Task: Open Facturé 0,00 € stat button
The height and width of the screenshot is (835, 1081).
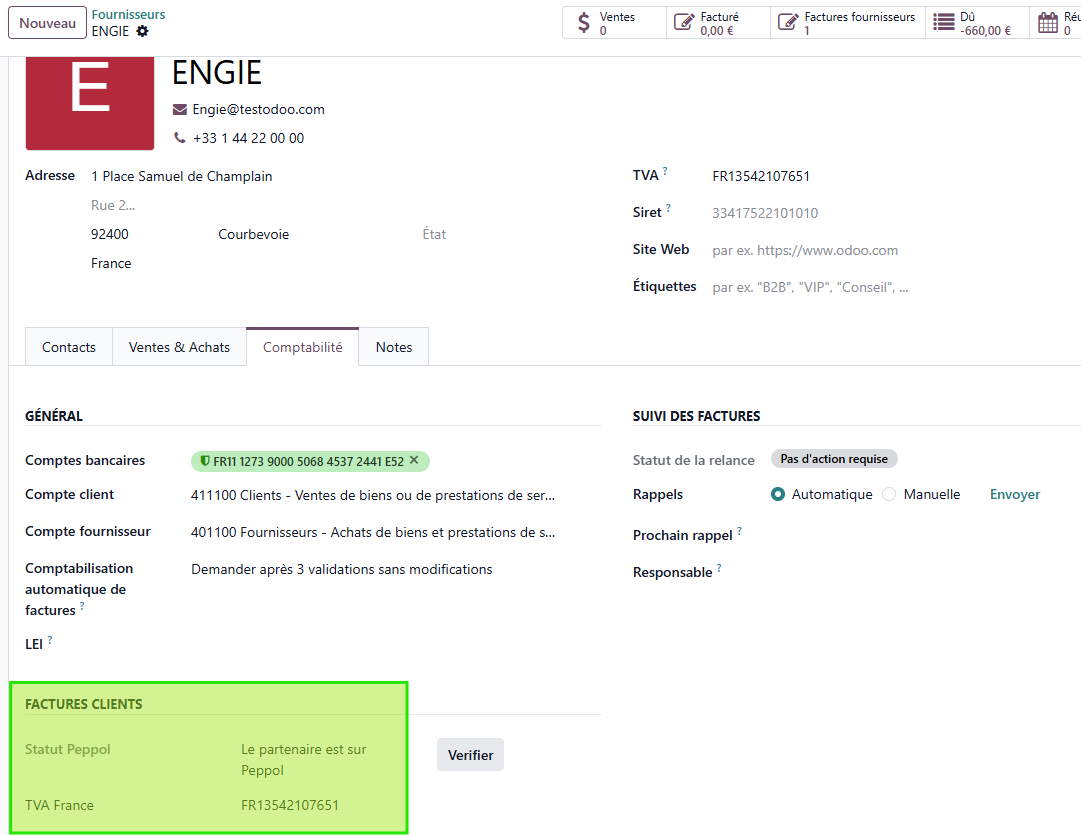Action: pyautogui.click(x=718, y=23)
